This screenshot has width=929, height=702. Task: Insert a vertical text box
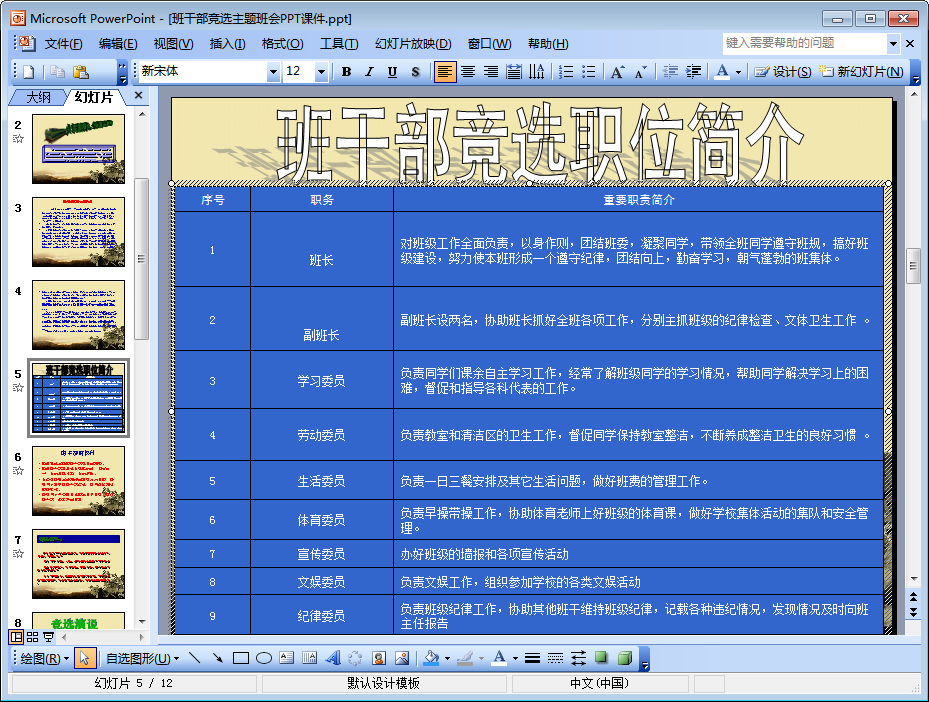309,658
